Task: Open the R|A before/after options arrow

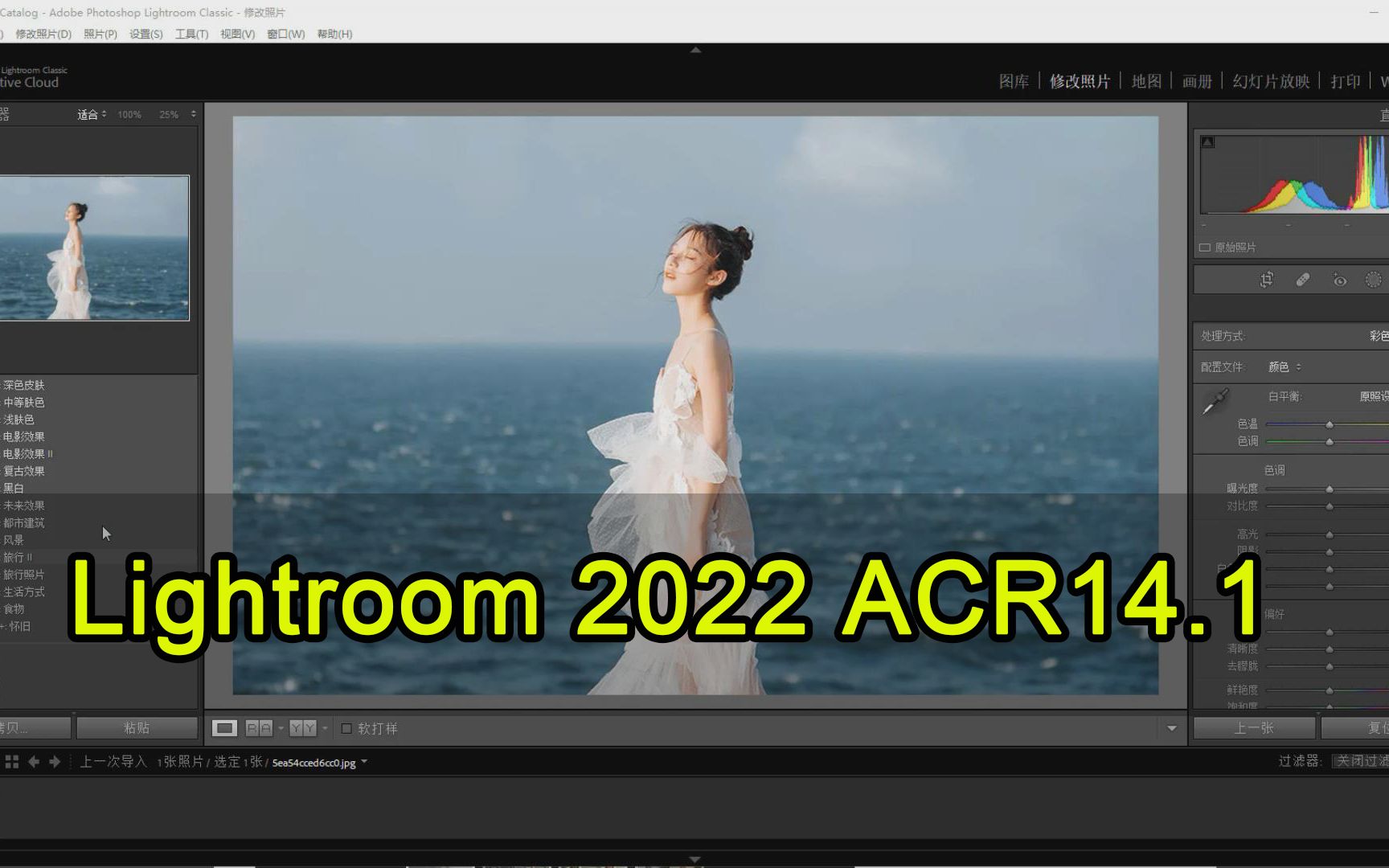Action: (x=281, y=728)
